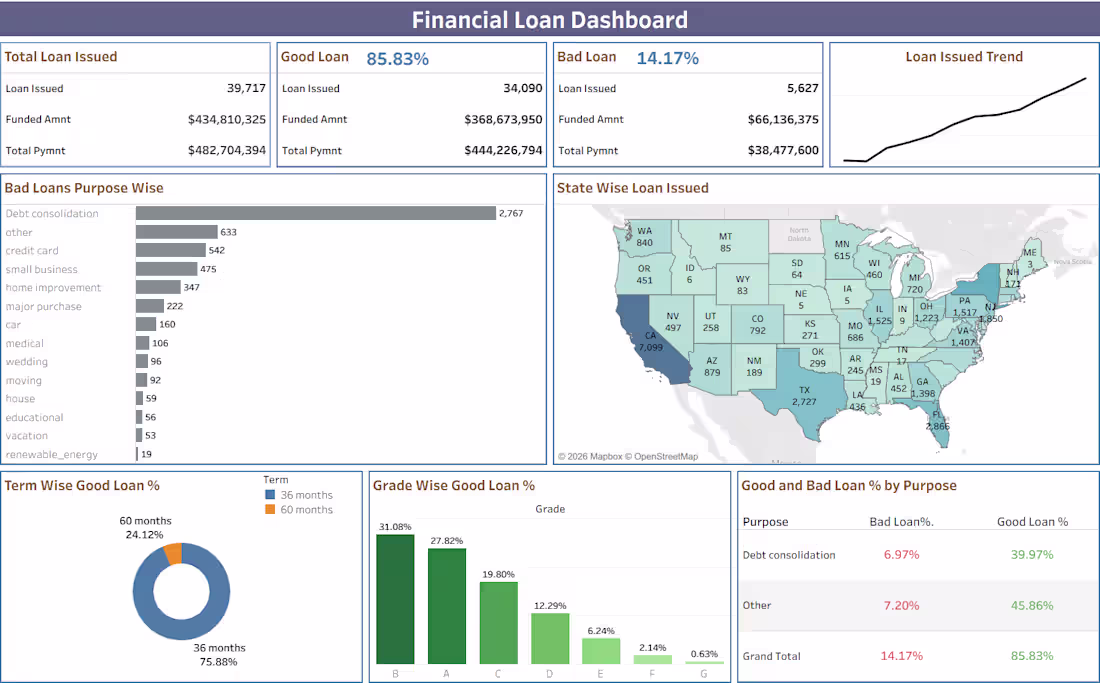Click Georgia (GA 1,398) on the map
The image size is (1100, 683).
click(x=923, y=387)
